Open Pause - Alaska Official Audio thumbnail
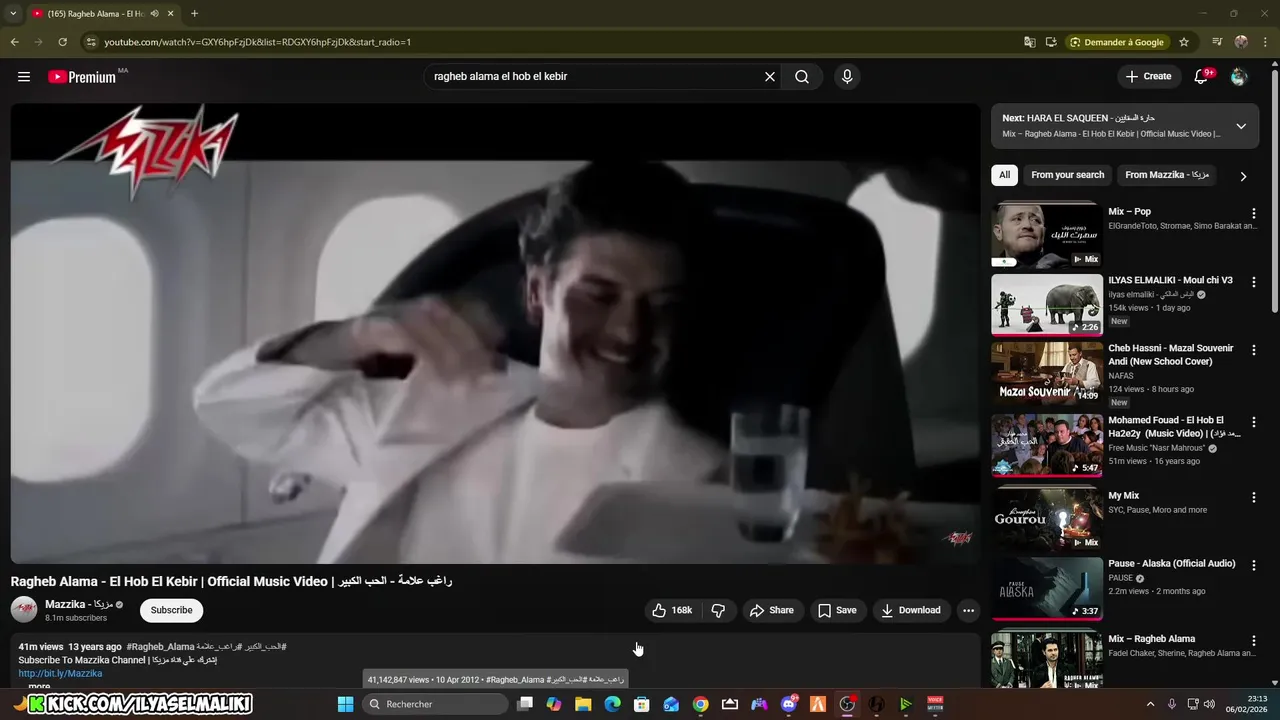This screenshot has height=720, width=1280. tap(1047, 588)
